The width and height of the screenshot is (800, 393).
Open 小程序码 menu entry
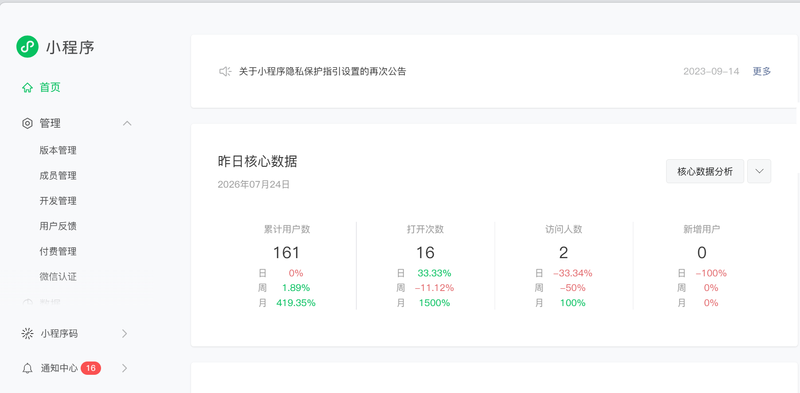point(59,334)
